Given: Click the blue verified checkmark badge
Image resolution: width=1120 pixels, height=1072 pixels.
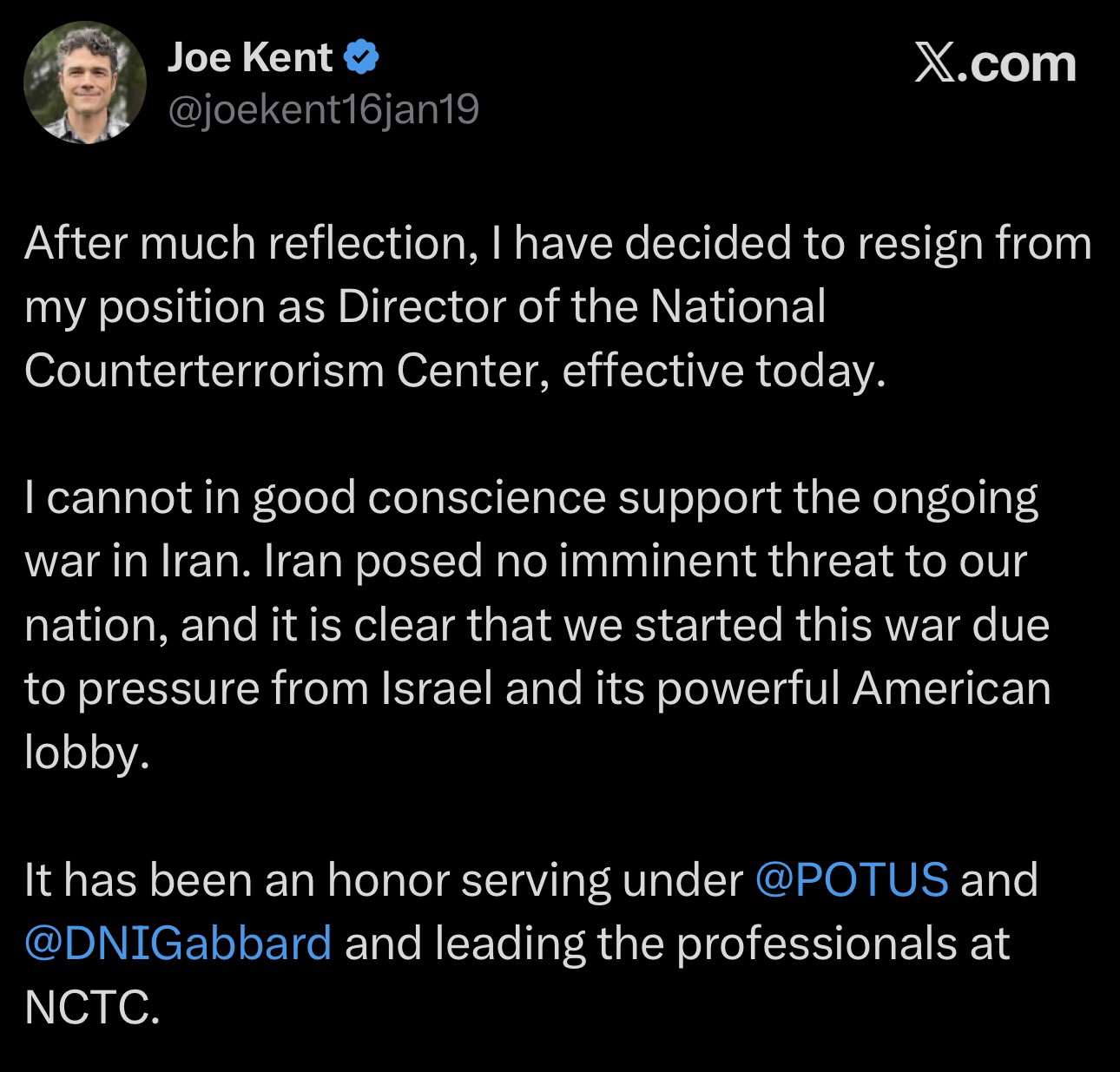Looking at the screenshot, I should tap(361, 58).
